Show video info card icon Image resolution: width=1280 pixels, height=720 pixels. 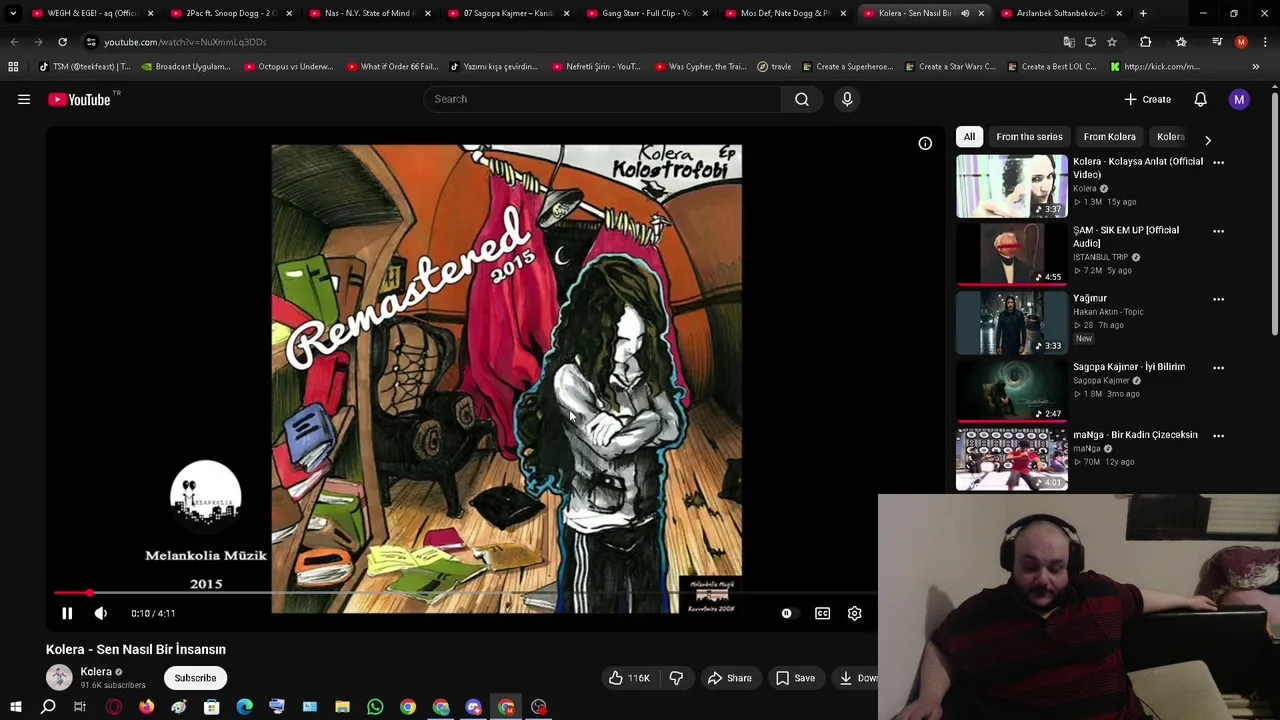925,143
